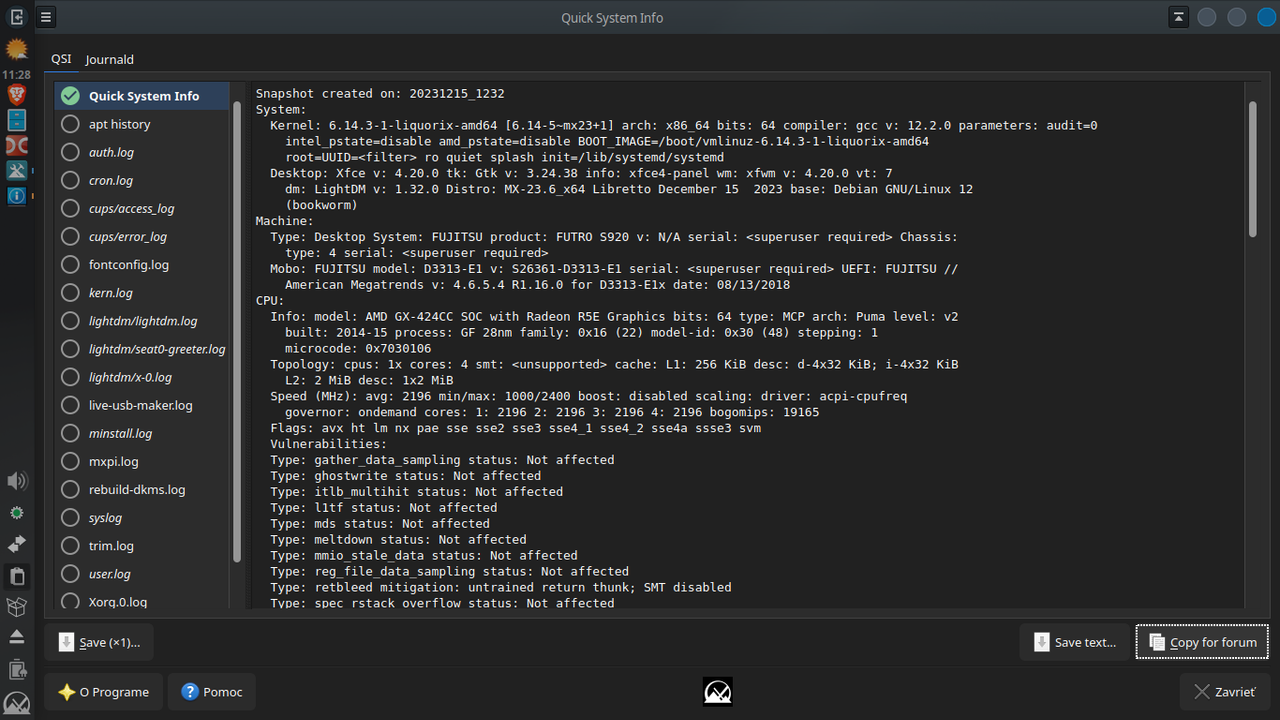Screen dimensions: 1280x720
Task: Click the system info text scrollbar
Action: (1252, 168)
